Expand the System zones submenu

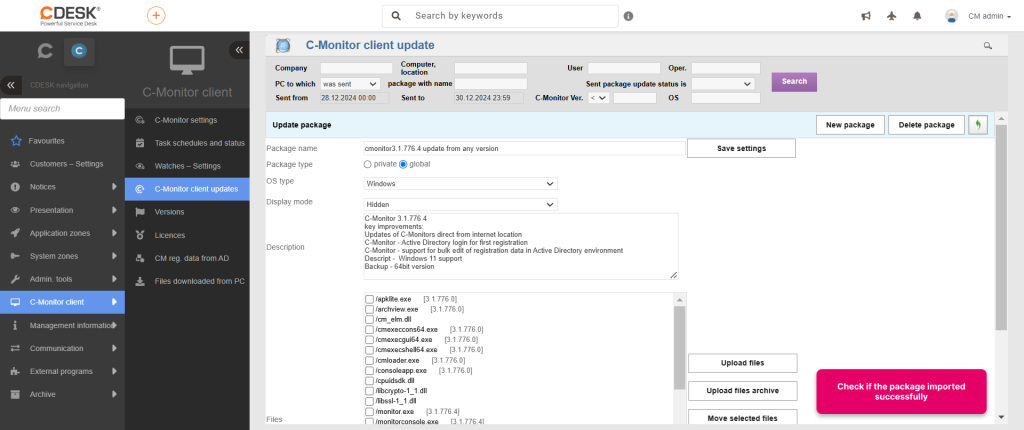[x=114, y=256]
